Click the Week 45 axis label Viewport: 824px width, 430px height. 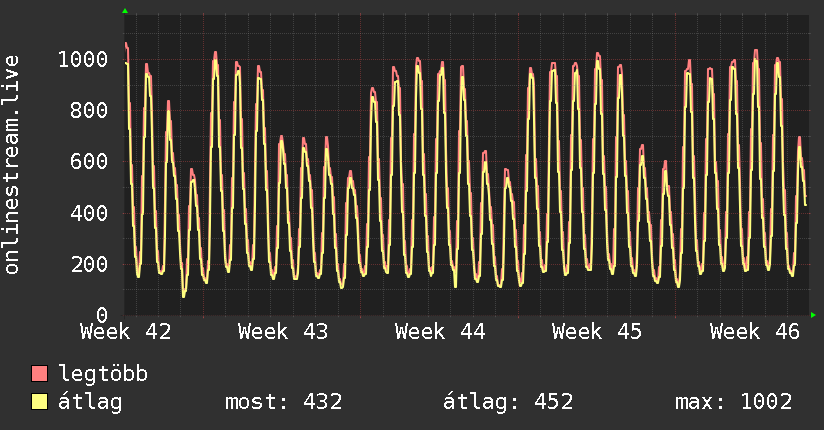click(597, 332)
